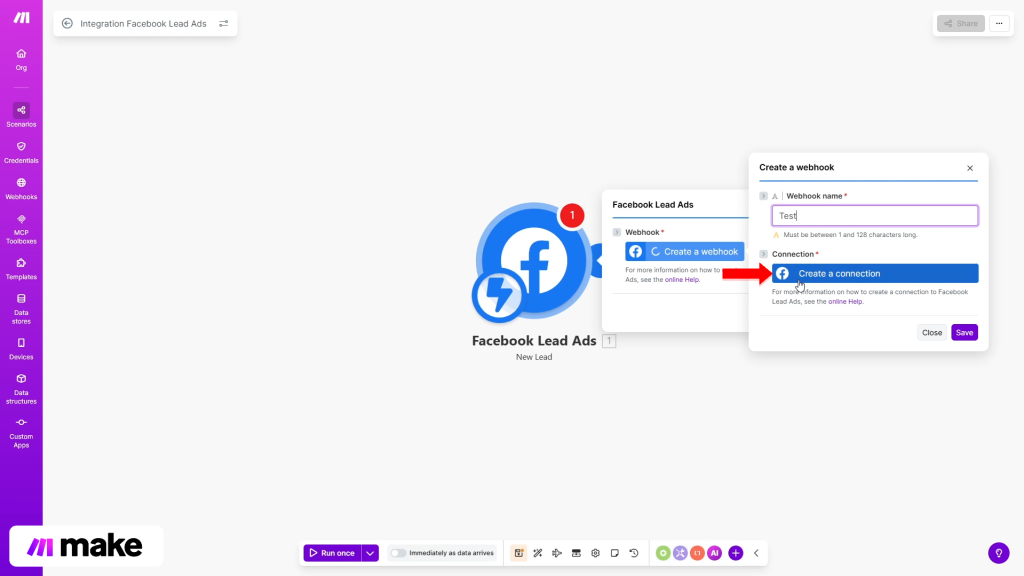Screen dimensions: 1024x576
Task: Open the history clock icon
Action: click(633, 553)
